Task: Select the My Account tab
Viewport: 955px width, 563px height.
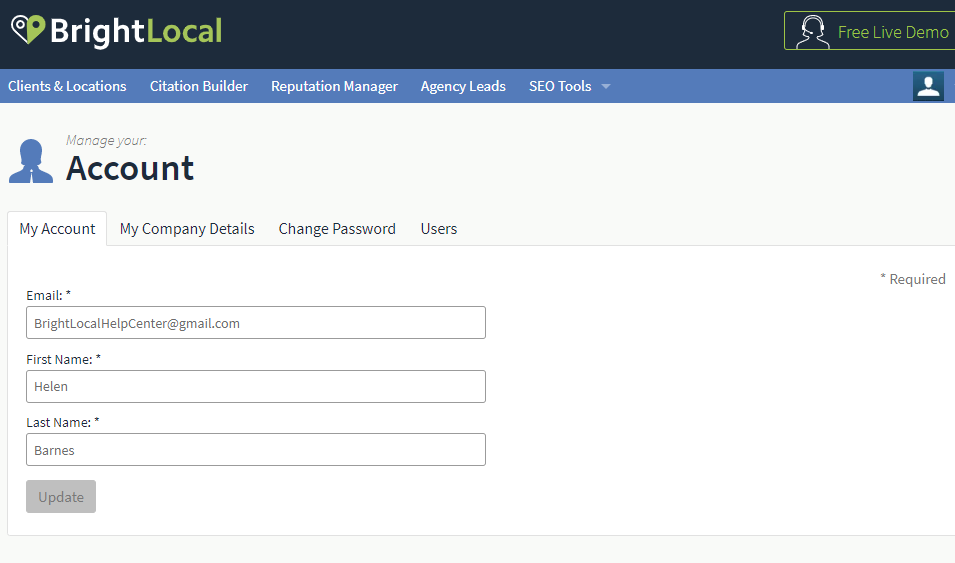Action: coord(57,228)
